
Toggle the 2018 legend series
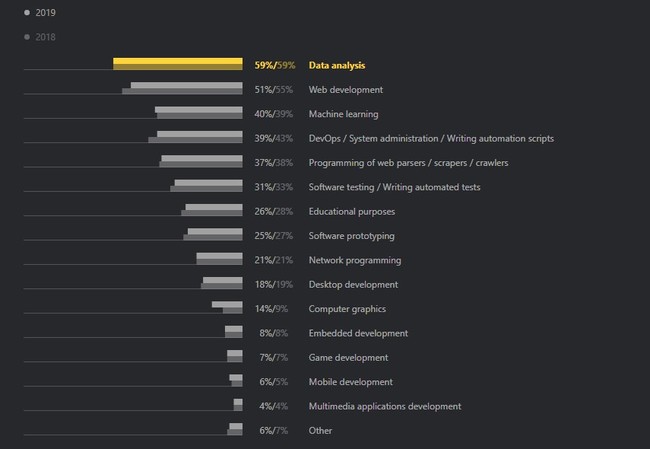[45, 37]
